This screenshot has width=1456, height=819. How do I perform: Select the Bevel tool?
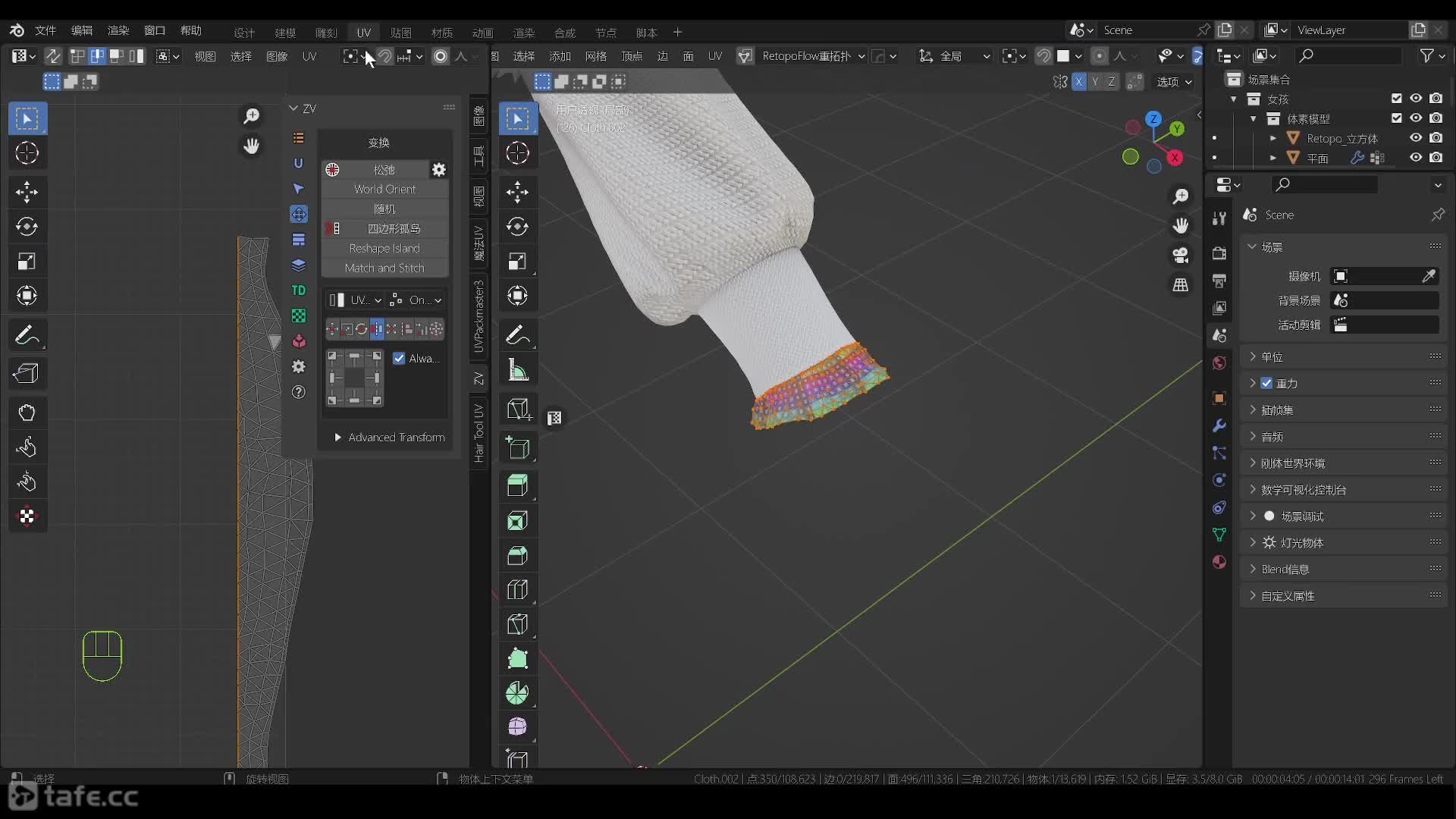click(518, 556)
